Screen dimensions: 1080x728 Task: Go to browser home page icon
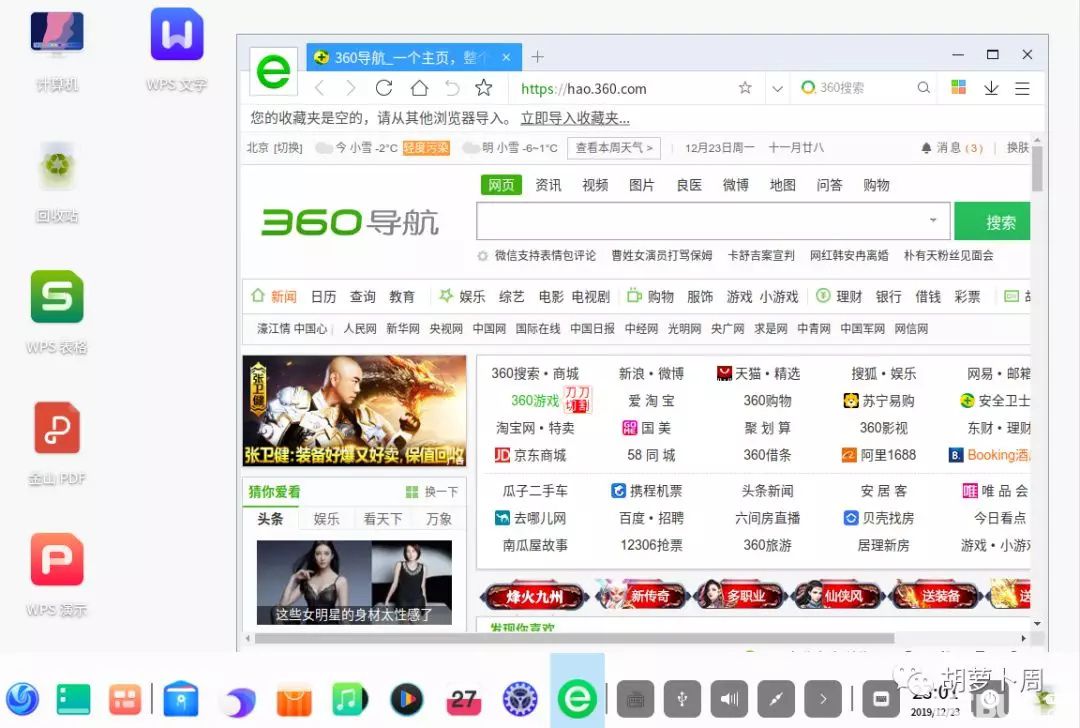pyautogui.click(x=419, y=88)
